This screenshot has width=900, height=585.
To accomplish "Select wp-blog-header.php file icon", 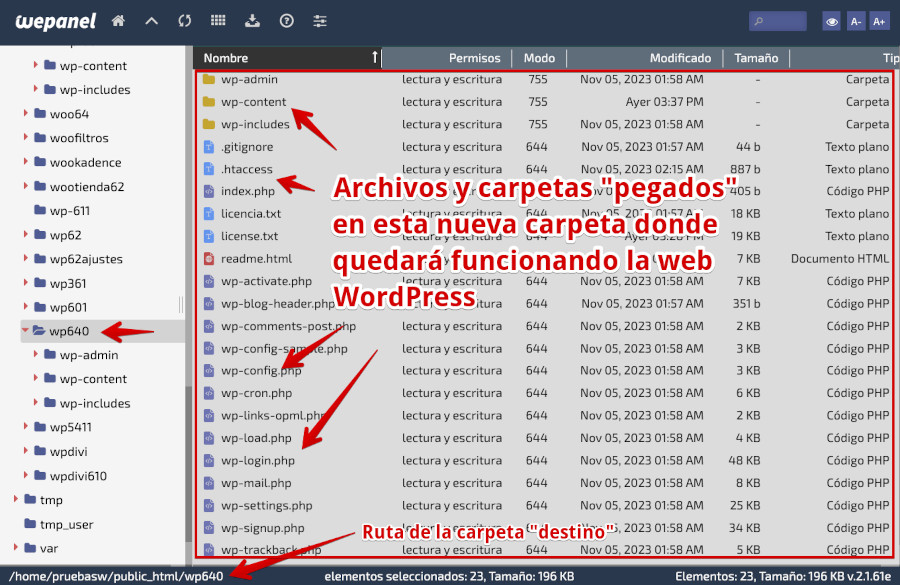I will coord(209,304).
